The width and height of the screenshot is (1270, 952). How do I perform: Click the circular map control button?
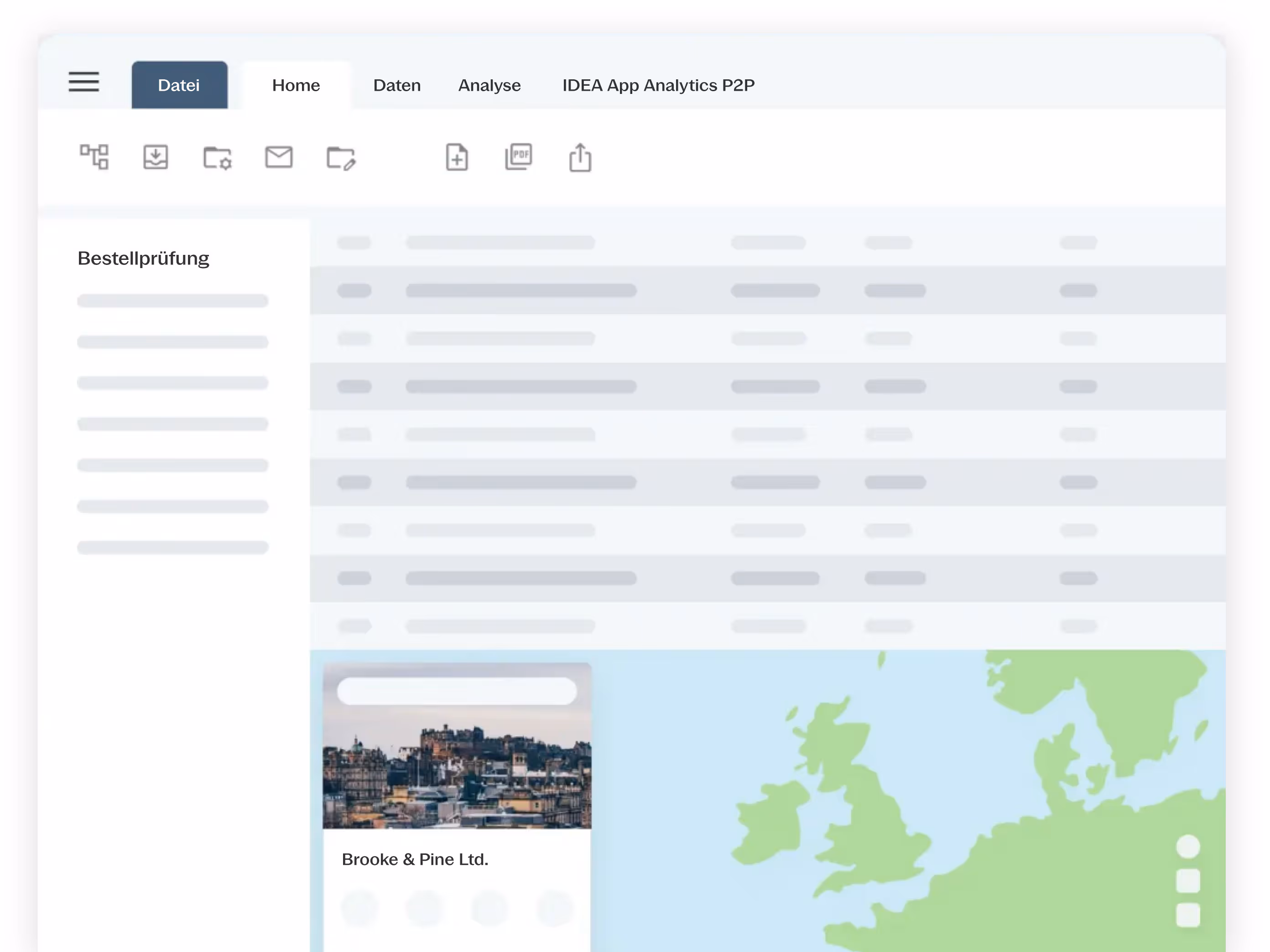pos(1188,845)
